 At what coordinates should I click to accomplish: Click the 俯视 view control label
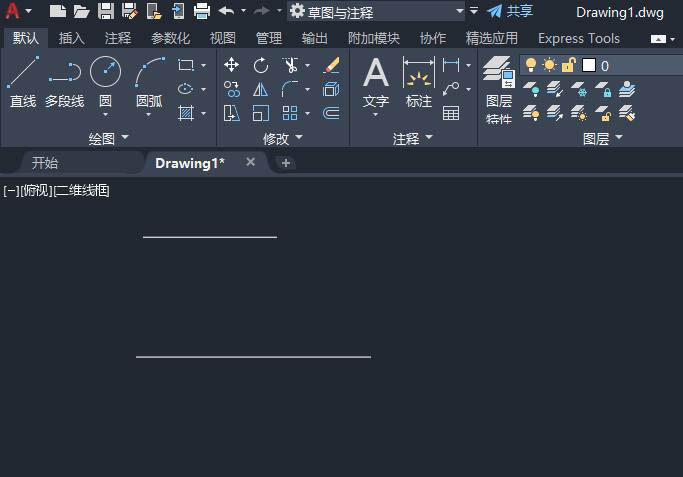[x=36, y=190]
